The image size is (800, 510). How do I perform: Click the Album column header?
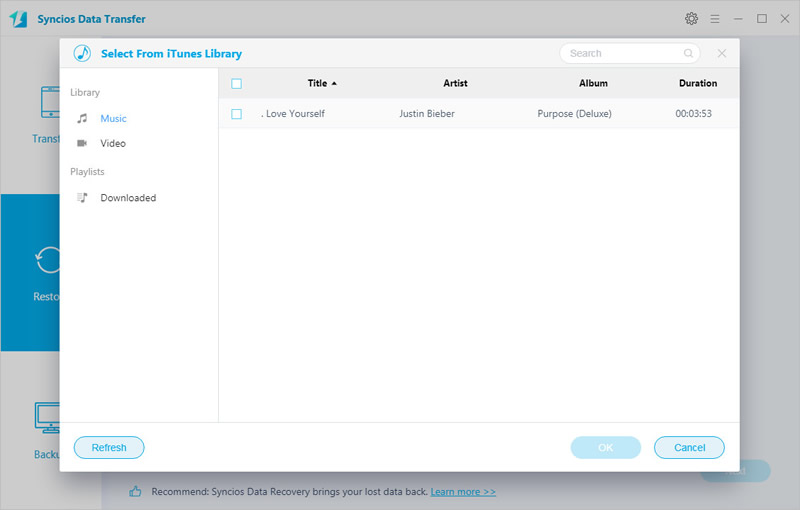593,83
